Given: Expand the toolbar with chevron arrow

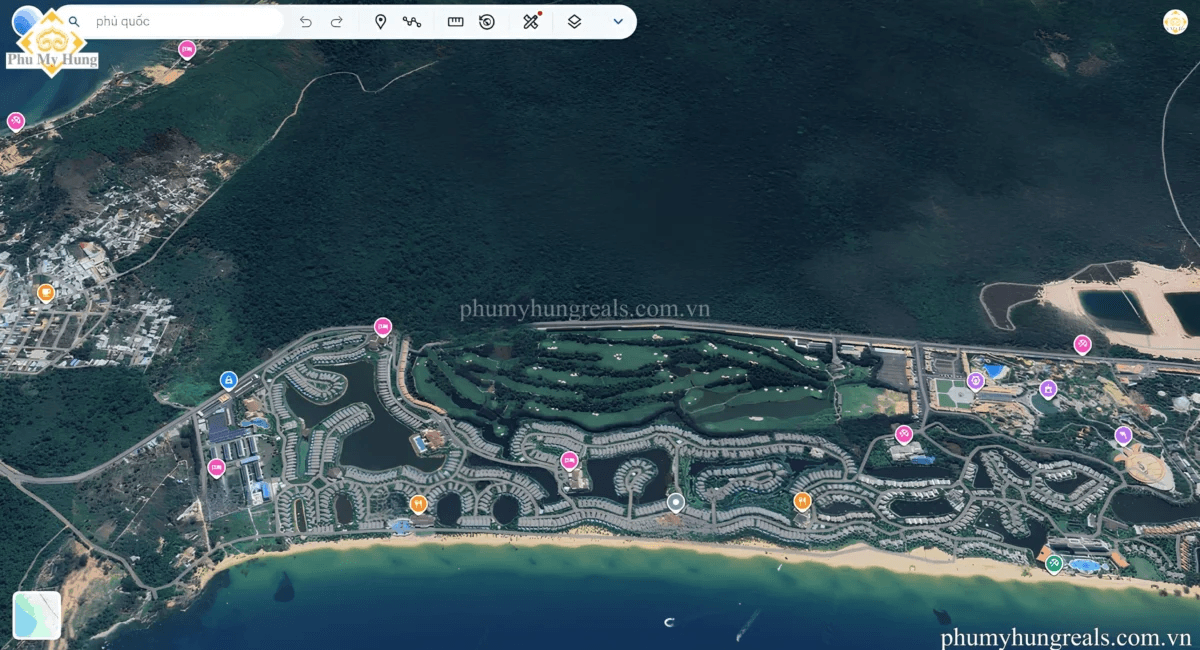Looking at the screenshot, I should (618, 21).
